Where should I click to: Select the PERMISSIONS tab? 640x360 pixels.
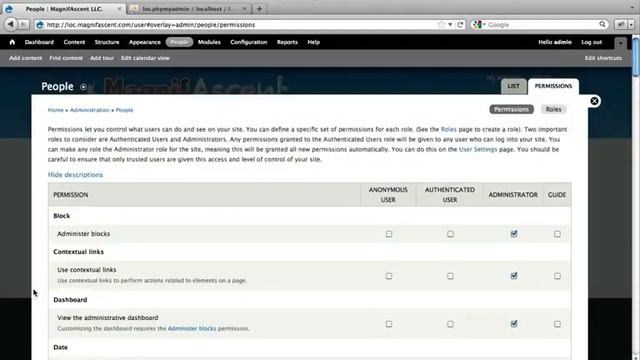553,86
